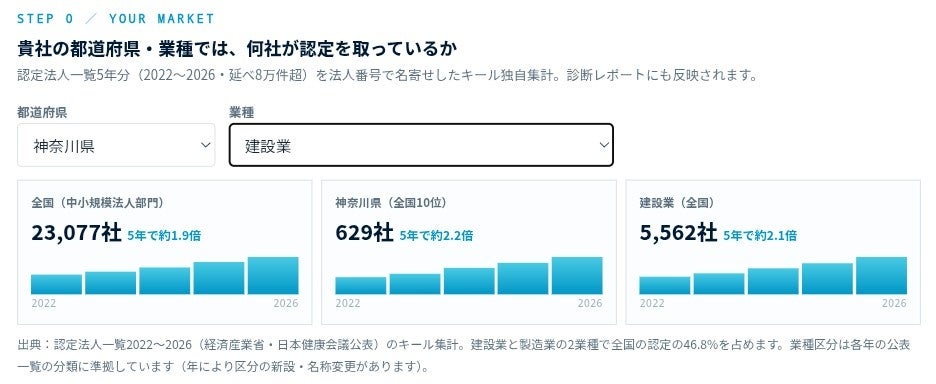This screenshot has width=936, height=384.
Task: Click the chevron arrow in the 神奈川県 select
Action: [x=205, y=145]
